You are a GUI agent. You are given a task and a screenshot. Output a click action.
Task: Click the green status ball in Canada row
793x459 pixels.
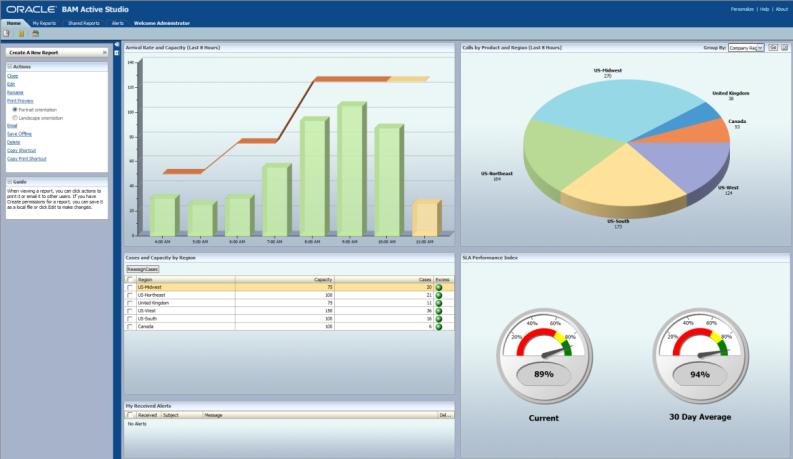pyautogui.click(x=438, y=327)
